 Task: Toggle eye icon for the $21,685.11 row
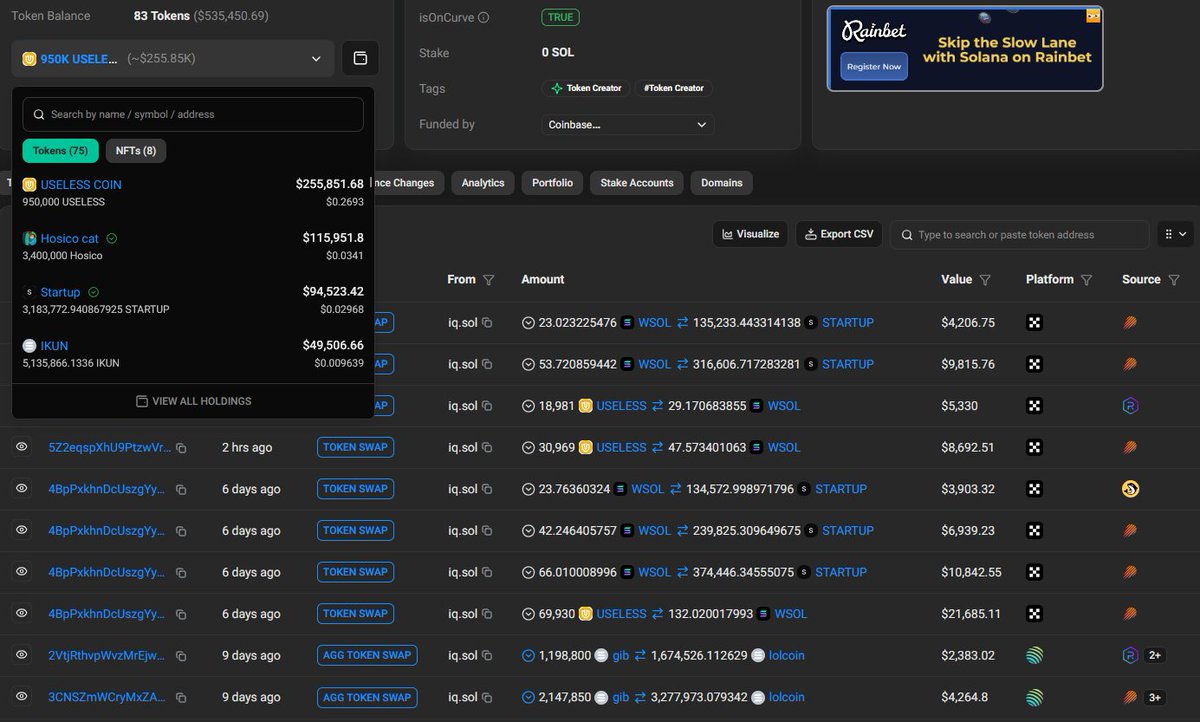tap(21, 613)
